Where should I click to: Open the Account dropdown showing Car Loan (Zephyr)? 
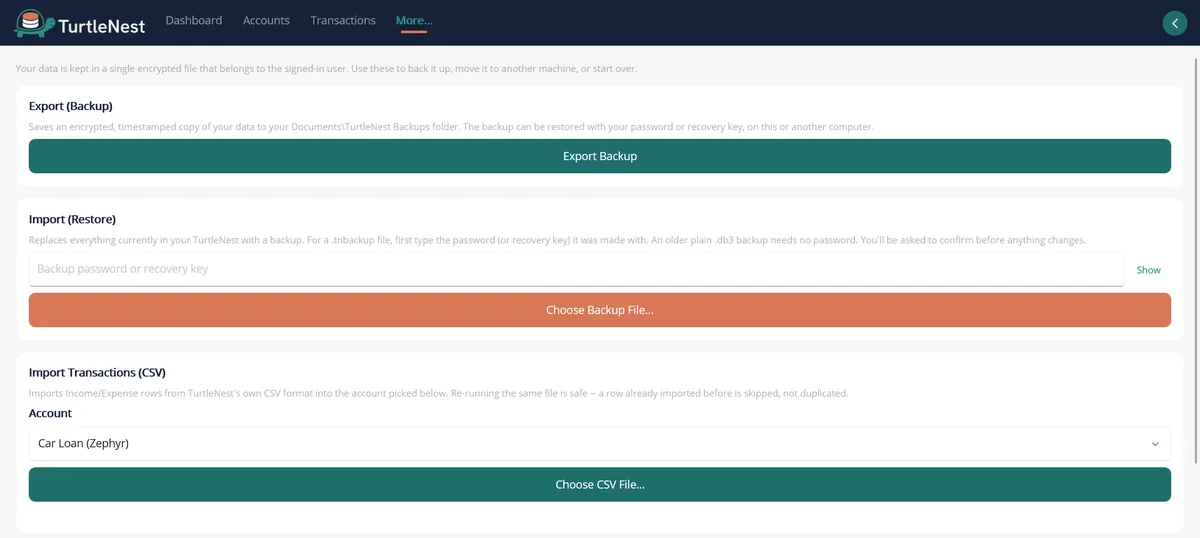tap(600, 443)
